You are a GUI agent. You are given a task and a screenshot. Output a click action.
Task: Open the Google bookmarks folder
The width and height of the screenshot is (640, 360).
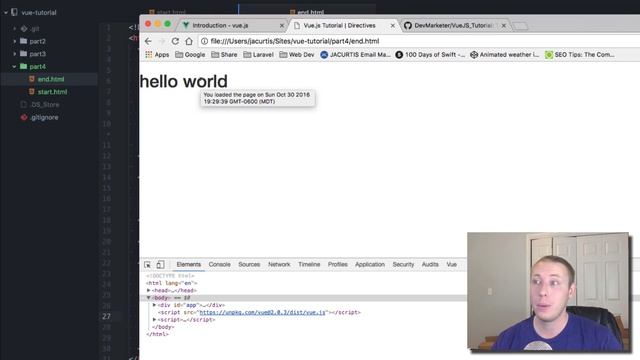[x=190, y=54]
